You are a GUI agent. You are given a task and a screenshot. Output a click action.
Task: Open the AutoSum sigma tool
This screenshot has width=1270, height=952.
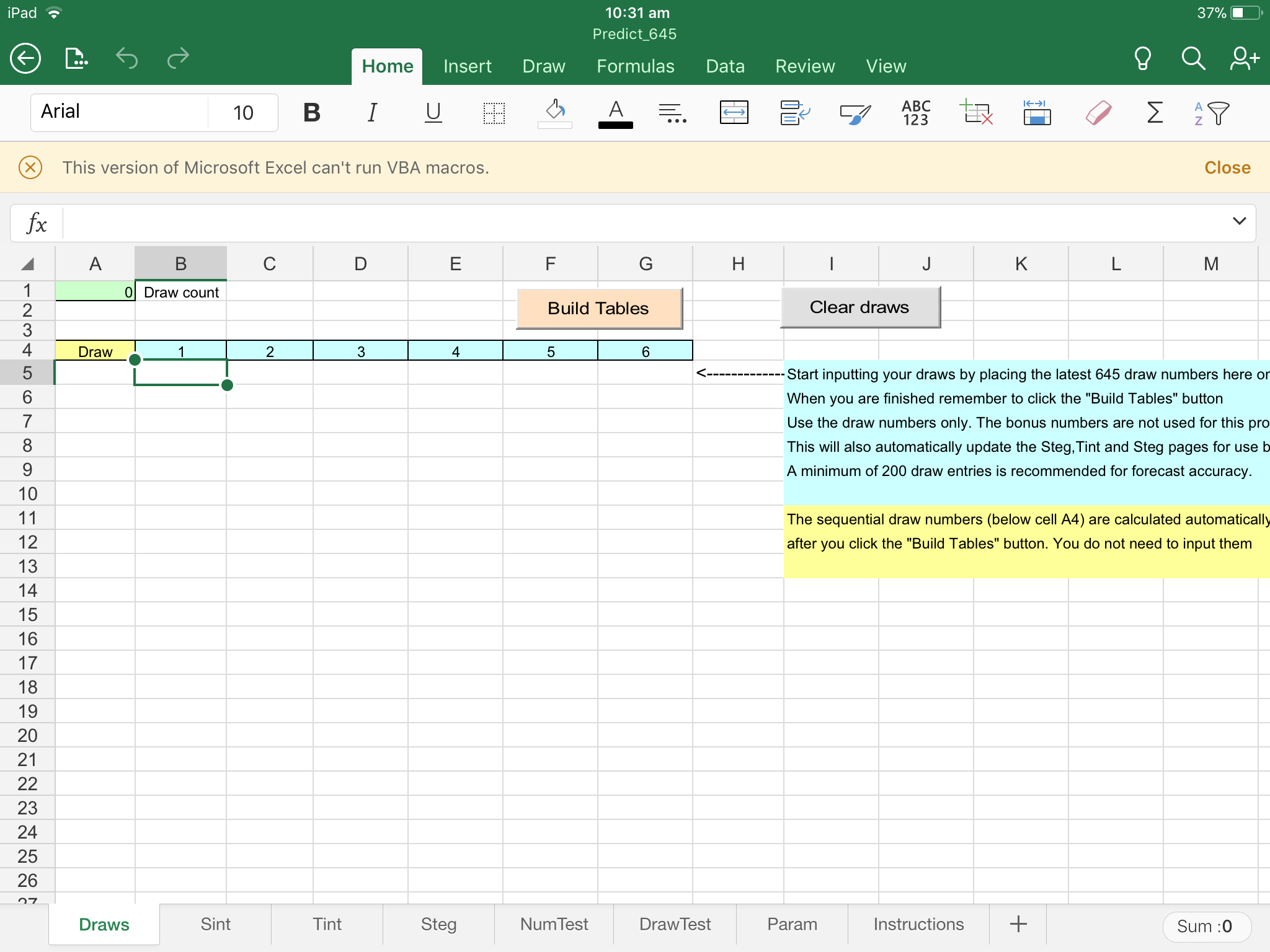click(x=1154, y=113)
